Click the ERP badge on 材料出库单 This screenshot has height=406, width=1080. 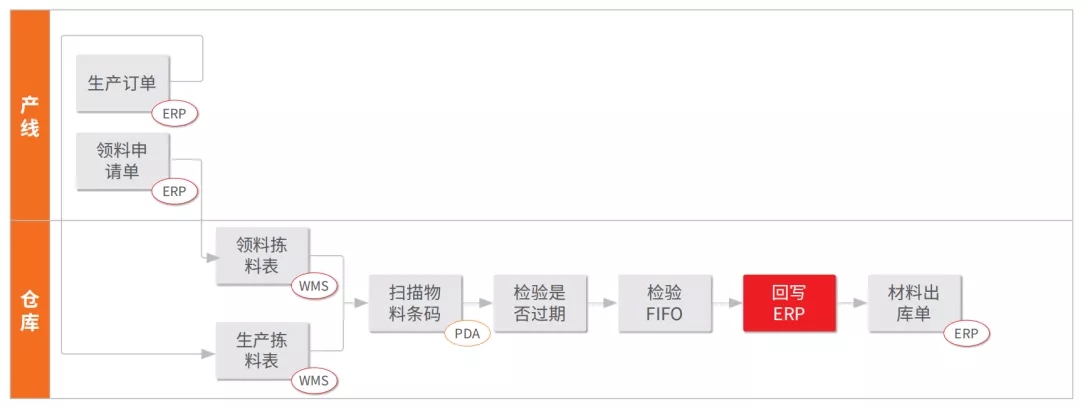[x=966, y=333]
